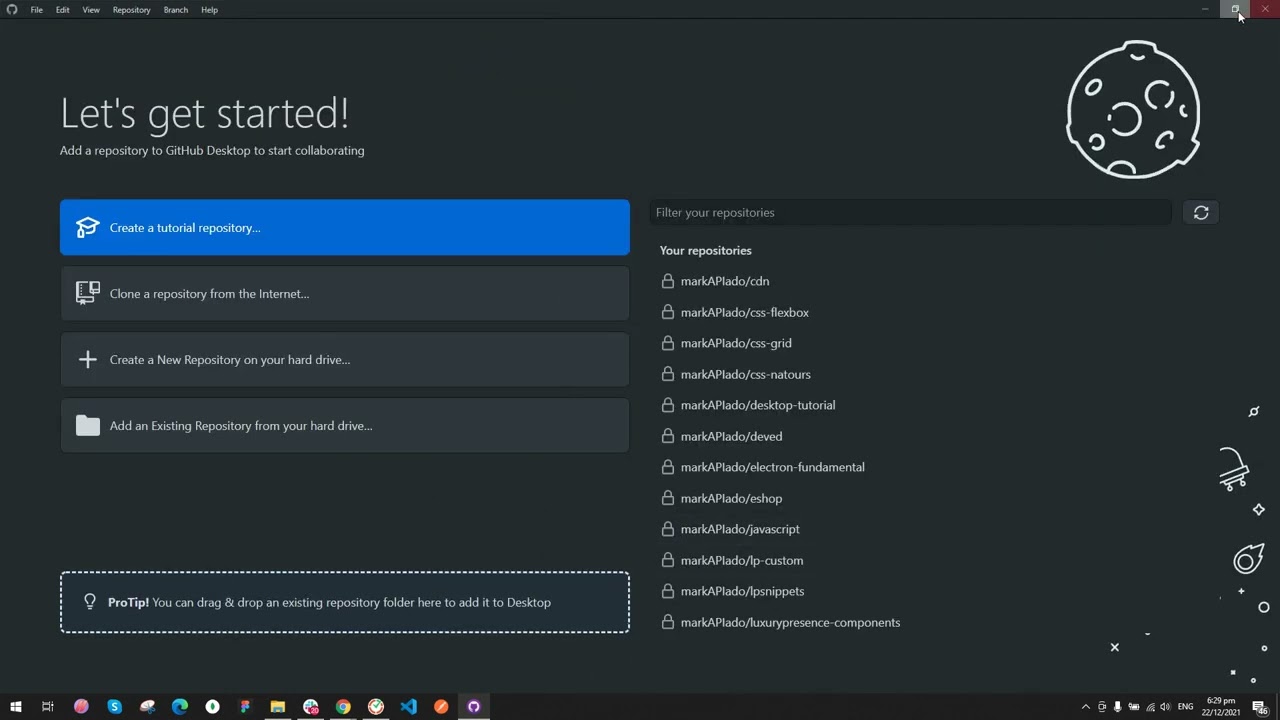Open the Repository menu
Screen dimensions: 1280x720
pyautogui.click(x=131, y=10)
